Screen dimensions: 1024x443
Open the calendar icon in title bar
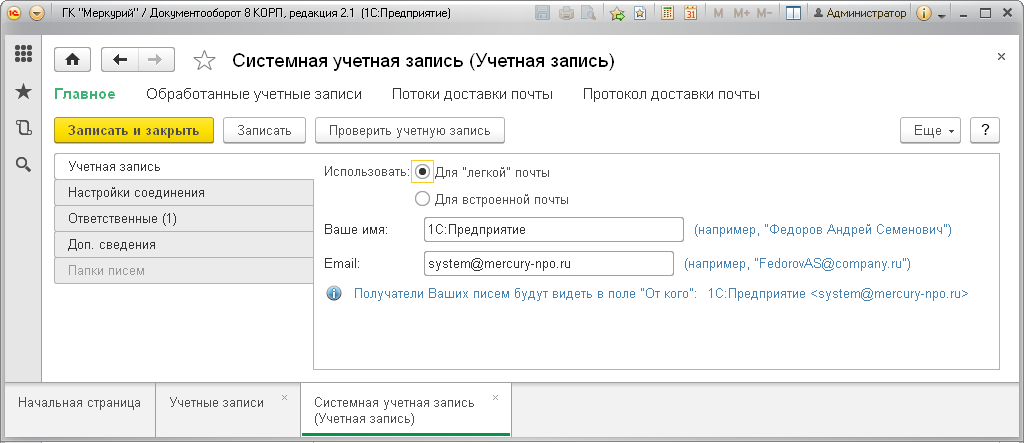click(x=690, y=13)
